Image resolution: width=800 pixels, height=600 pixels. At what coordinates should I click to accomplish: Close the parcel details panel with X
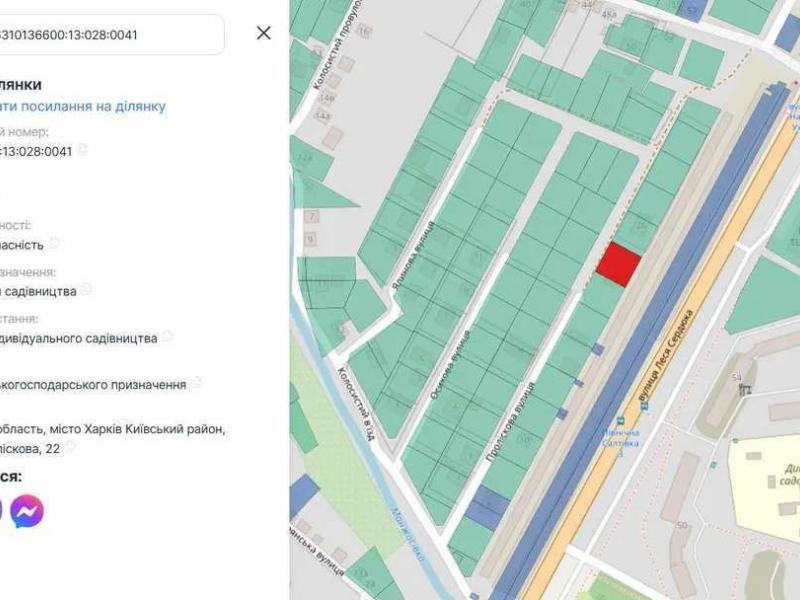coord(263,33)
